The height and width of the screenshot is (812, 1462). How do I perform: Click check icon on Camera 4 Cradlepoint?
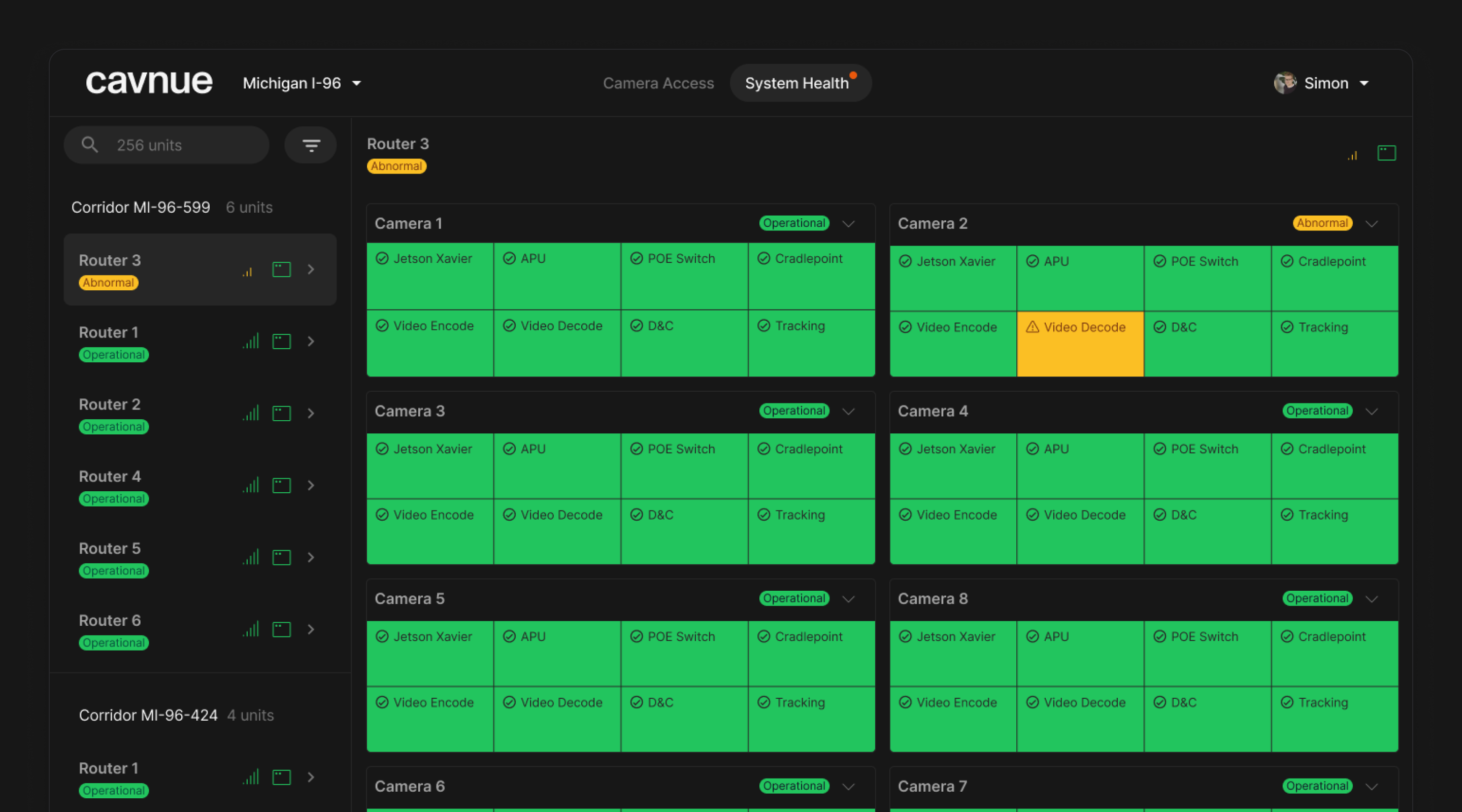point(1287,449)
